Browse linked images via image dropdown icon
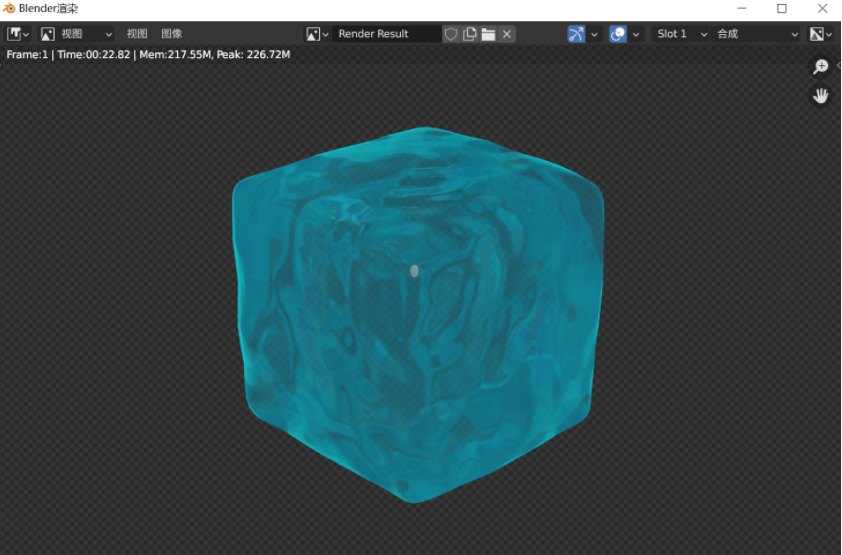The image size is (842, 555). tap(317, 34)
